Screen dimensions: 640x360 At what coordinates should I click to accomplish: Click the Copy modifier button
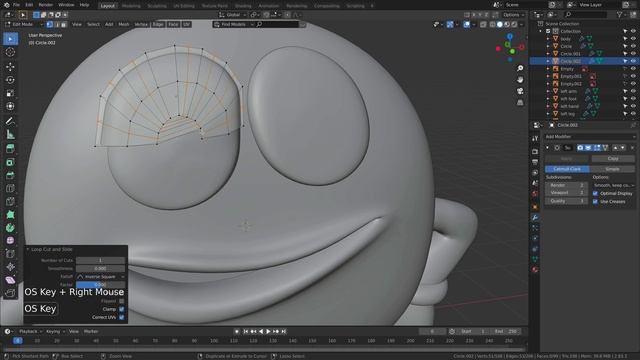tap(613, 158)
